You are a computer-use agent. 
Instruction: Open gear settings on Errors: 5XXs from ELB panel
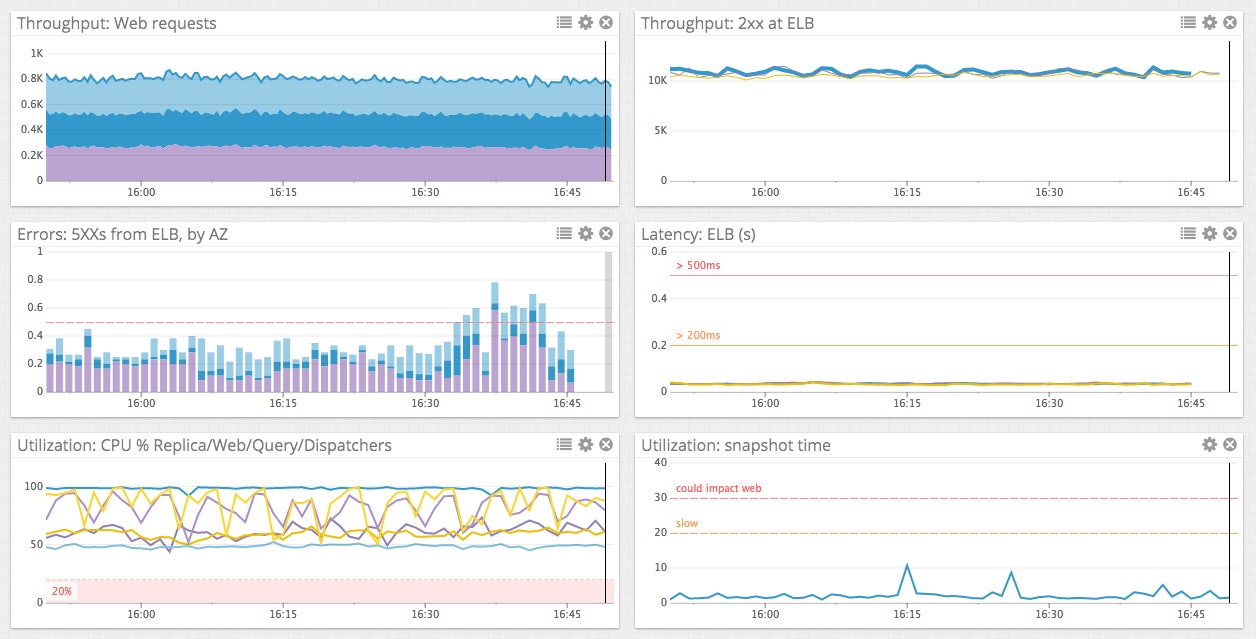(586, 233)
